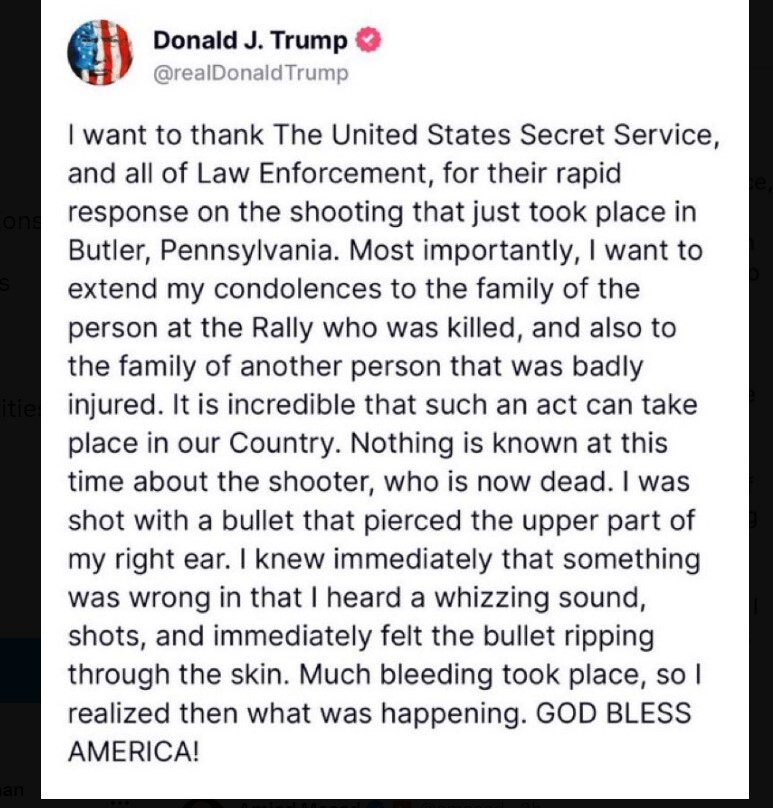This screenshot has height=808, width=773.
Task: Click the phrase "GOD BLESS AMERICA!"
Action: (380, 733)
